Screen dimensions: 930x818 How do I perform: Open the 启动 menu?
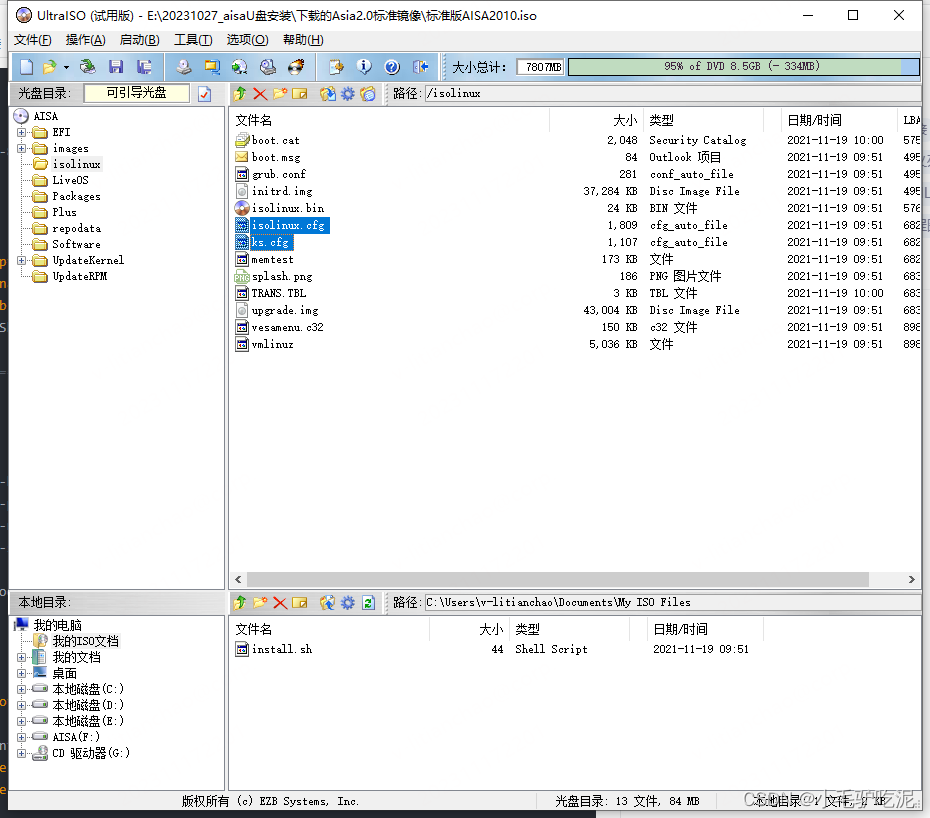tap(139, 39)
